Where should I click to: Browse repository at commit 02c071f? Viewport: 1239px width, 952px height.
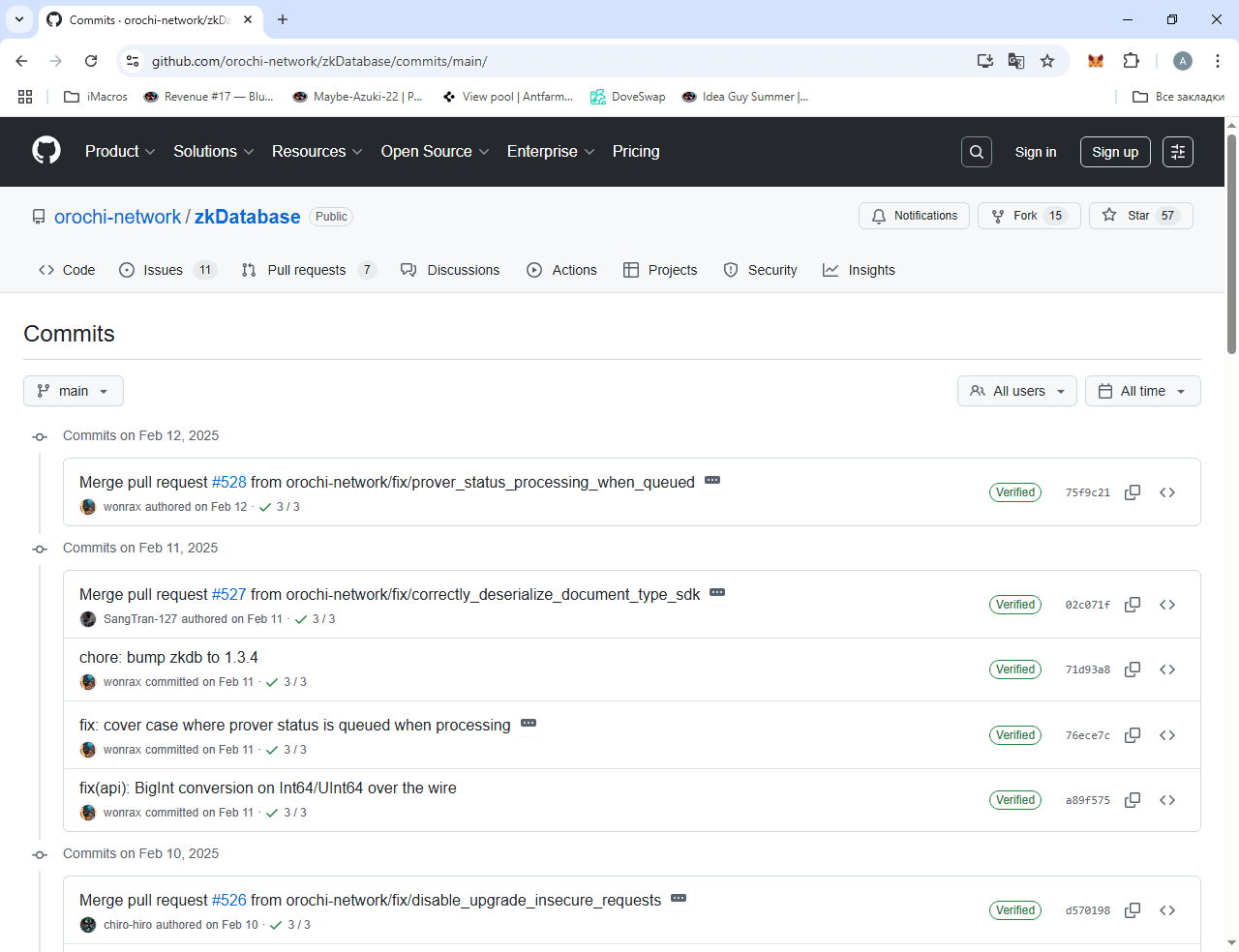[1167, 605]
